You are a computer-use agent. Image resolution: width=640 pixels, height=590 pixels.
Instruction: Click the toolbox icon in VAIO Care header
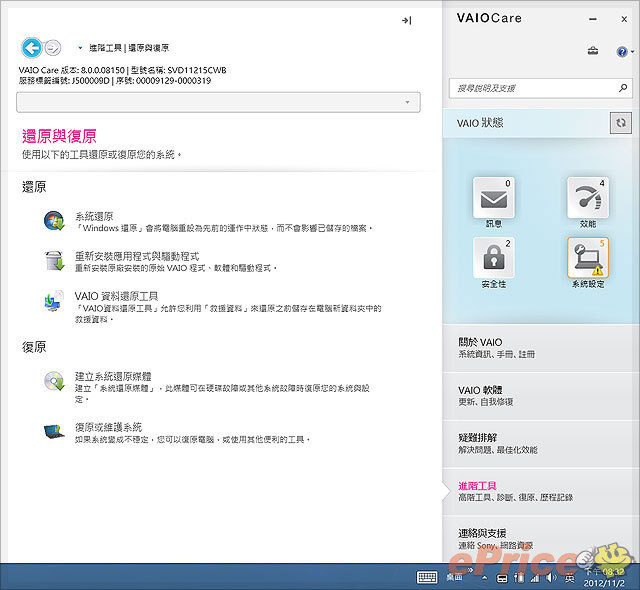pos(593,51)
